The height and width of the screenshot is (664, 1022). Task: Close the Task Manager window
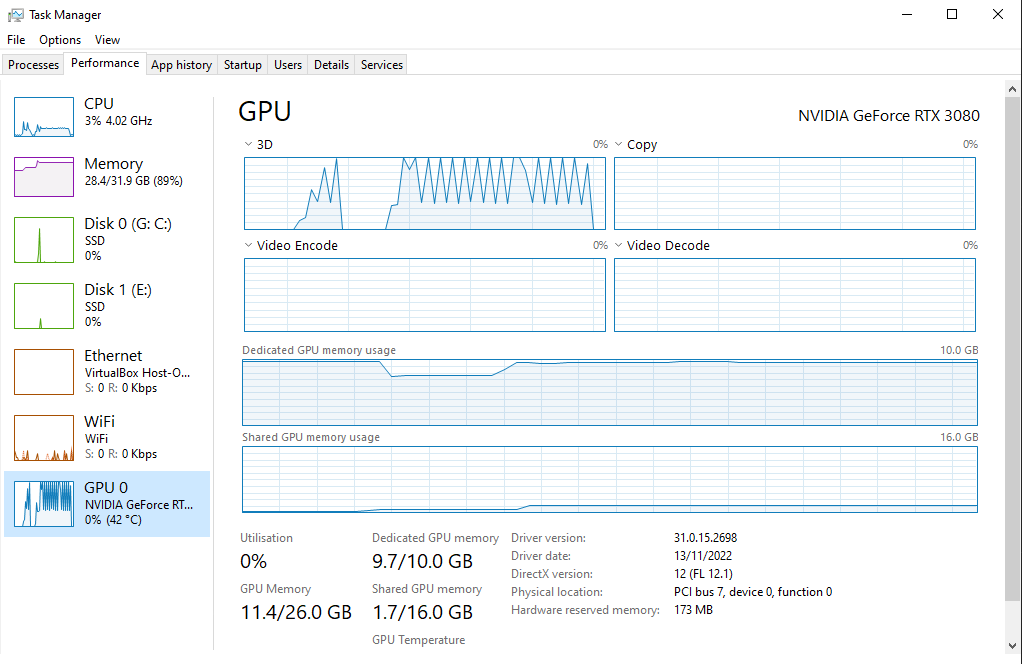[x=997, y=14]
